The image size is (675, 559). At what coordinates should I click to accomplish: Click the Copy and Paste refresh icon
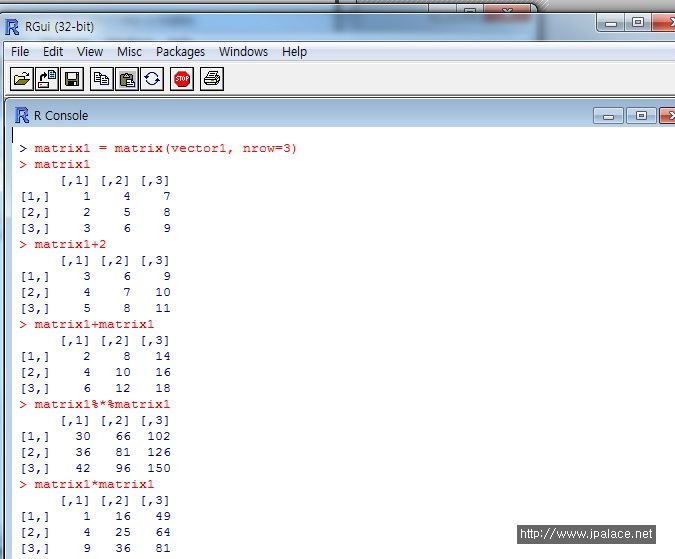[x=152, y=79]
